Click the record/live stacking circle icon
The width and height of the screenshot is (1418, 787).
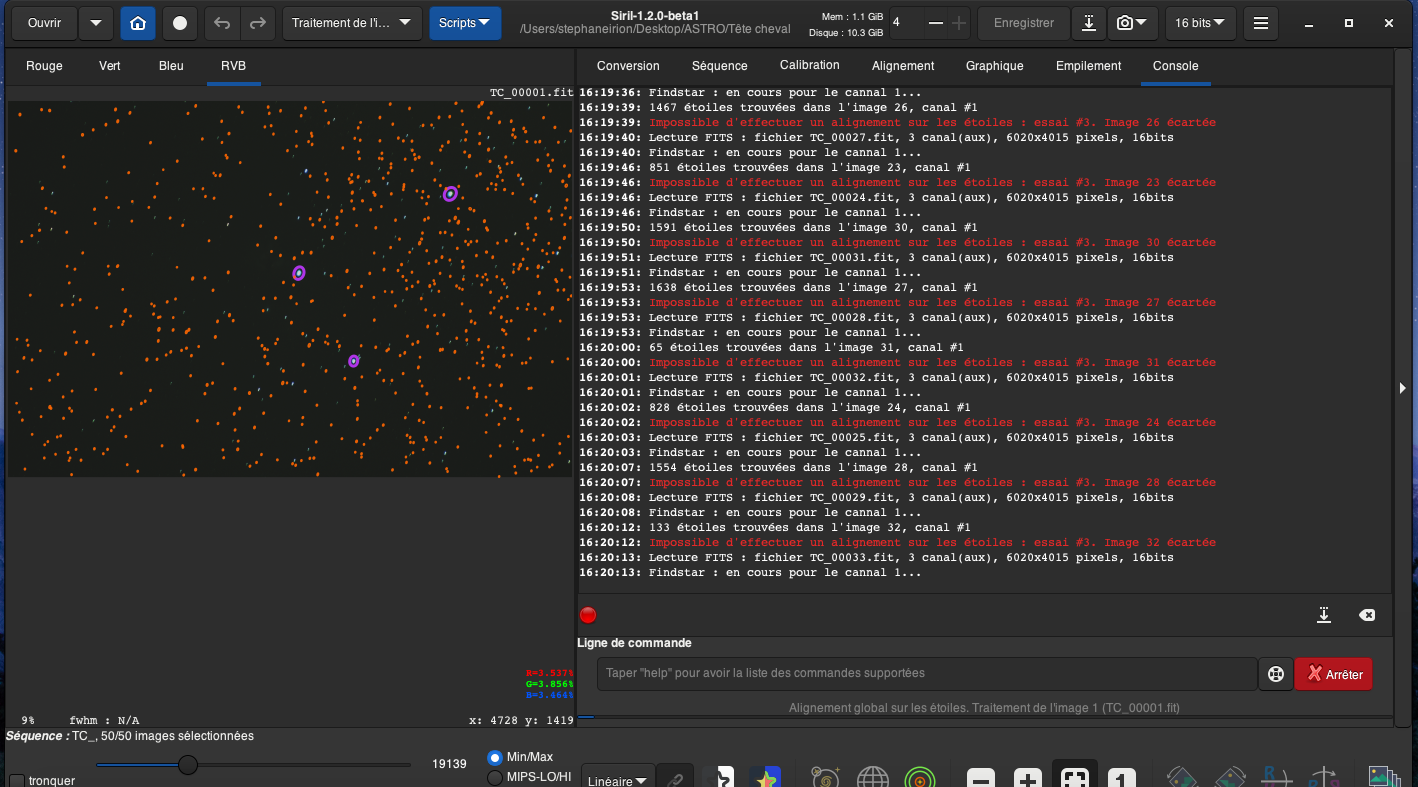[179, 23]
